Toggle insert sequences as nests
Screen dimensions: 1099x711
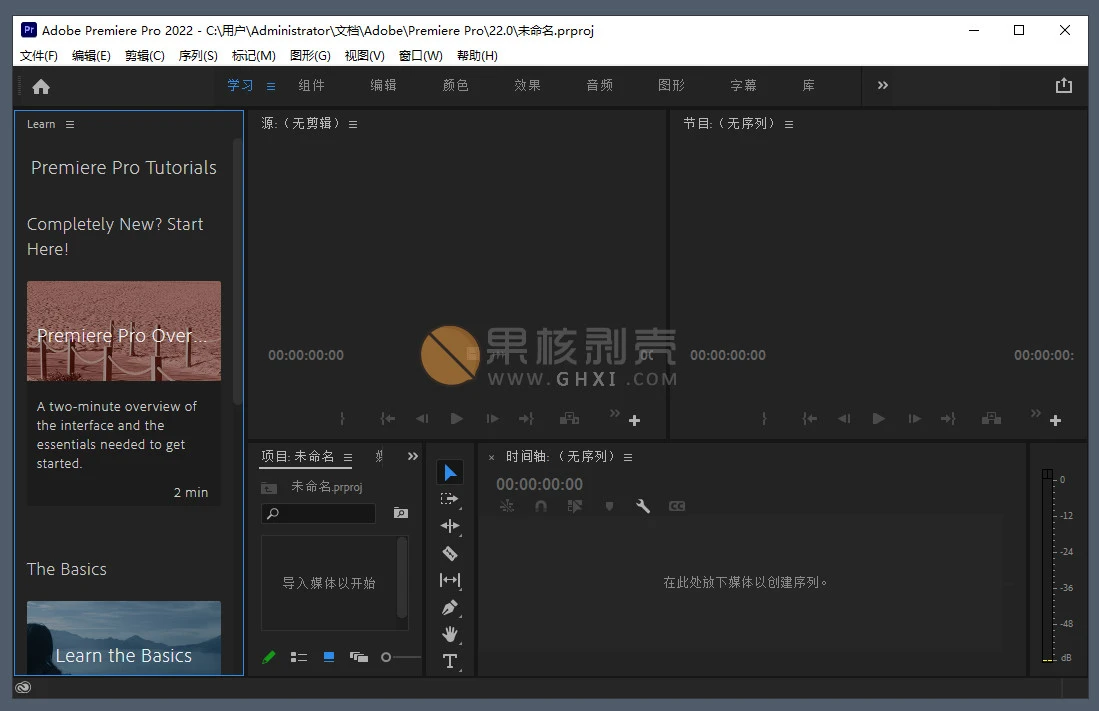coord(507,506)
